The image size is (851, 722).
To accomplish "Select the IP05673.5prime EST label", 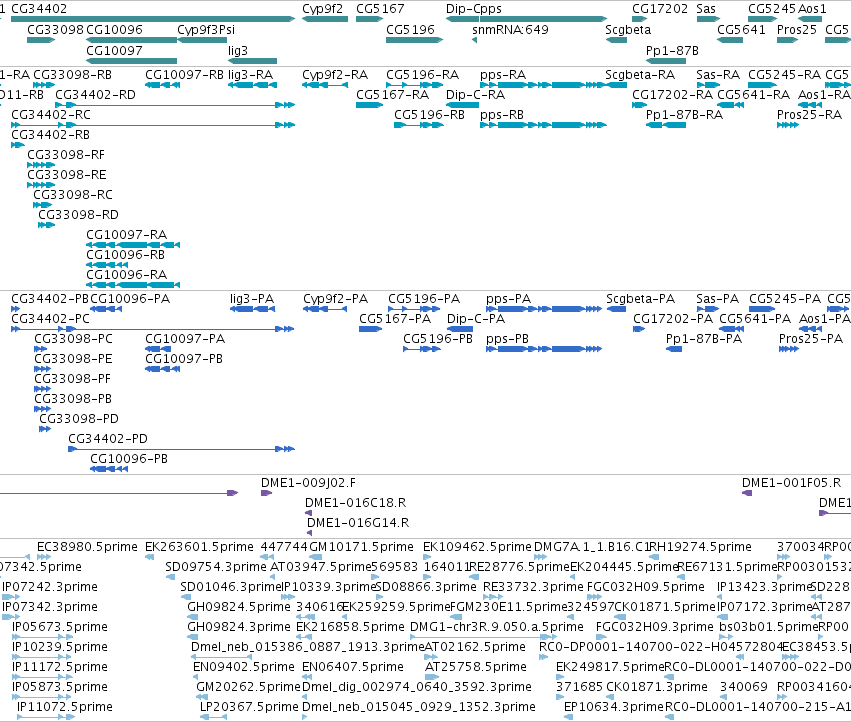I will tap(60, 626).
